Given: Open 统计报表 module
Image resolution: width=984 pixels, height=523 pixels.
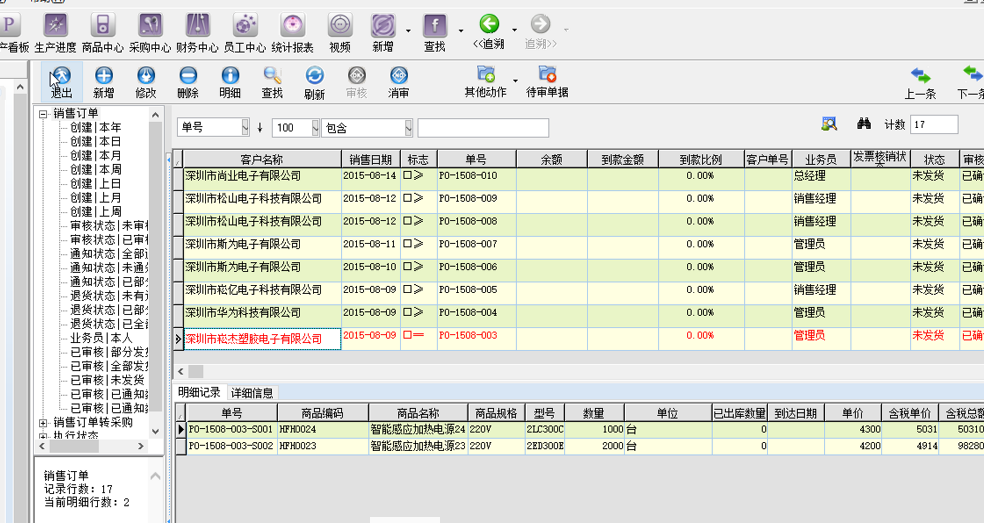Looking at the screenshot, I should coord(292,33).
